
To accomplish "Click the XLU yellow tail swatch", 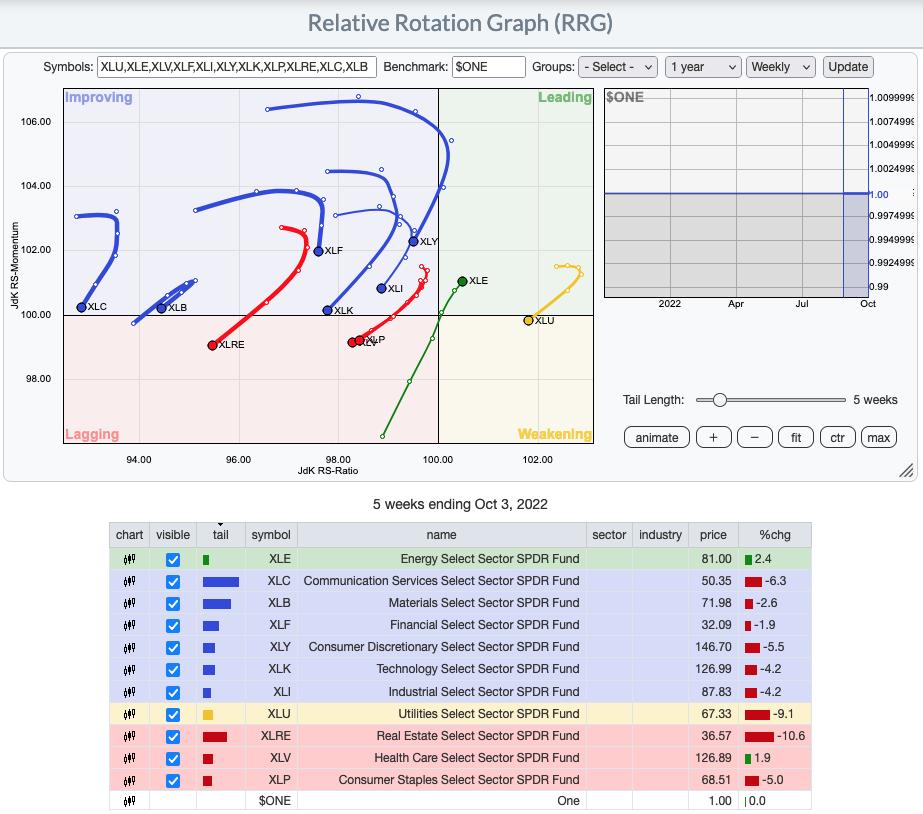I will 208,715.
